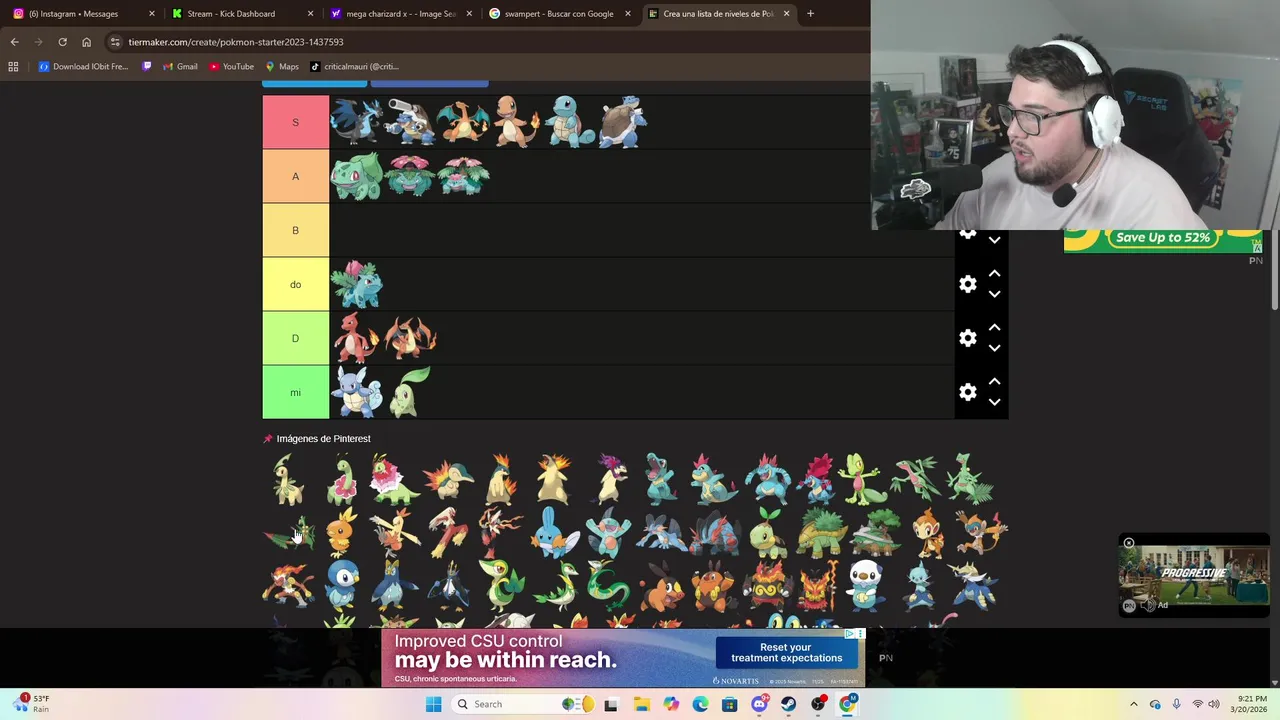The image size is (1280, 720).
Task: Close the Progressive video ad
Action: coord(1129,543)
